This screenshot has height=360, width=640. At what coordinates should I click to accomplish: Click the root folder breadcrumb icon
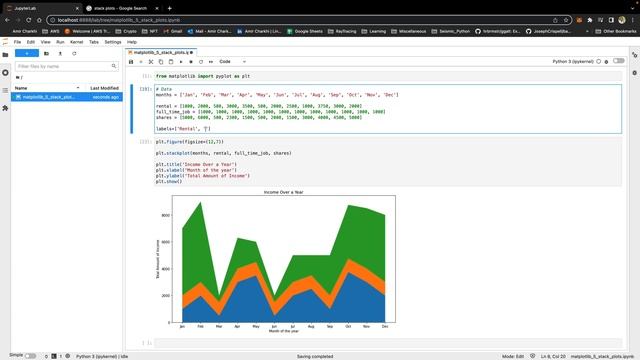(18, 78)
